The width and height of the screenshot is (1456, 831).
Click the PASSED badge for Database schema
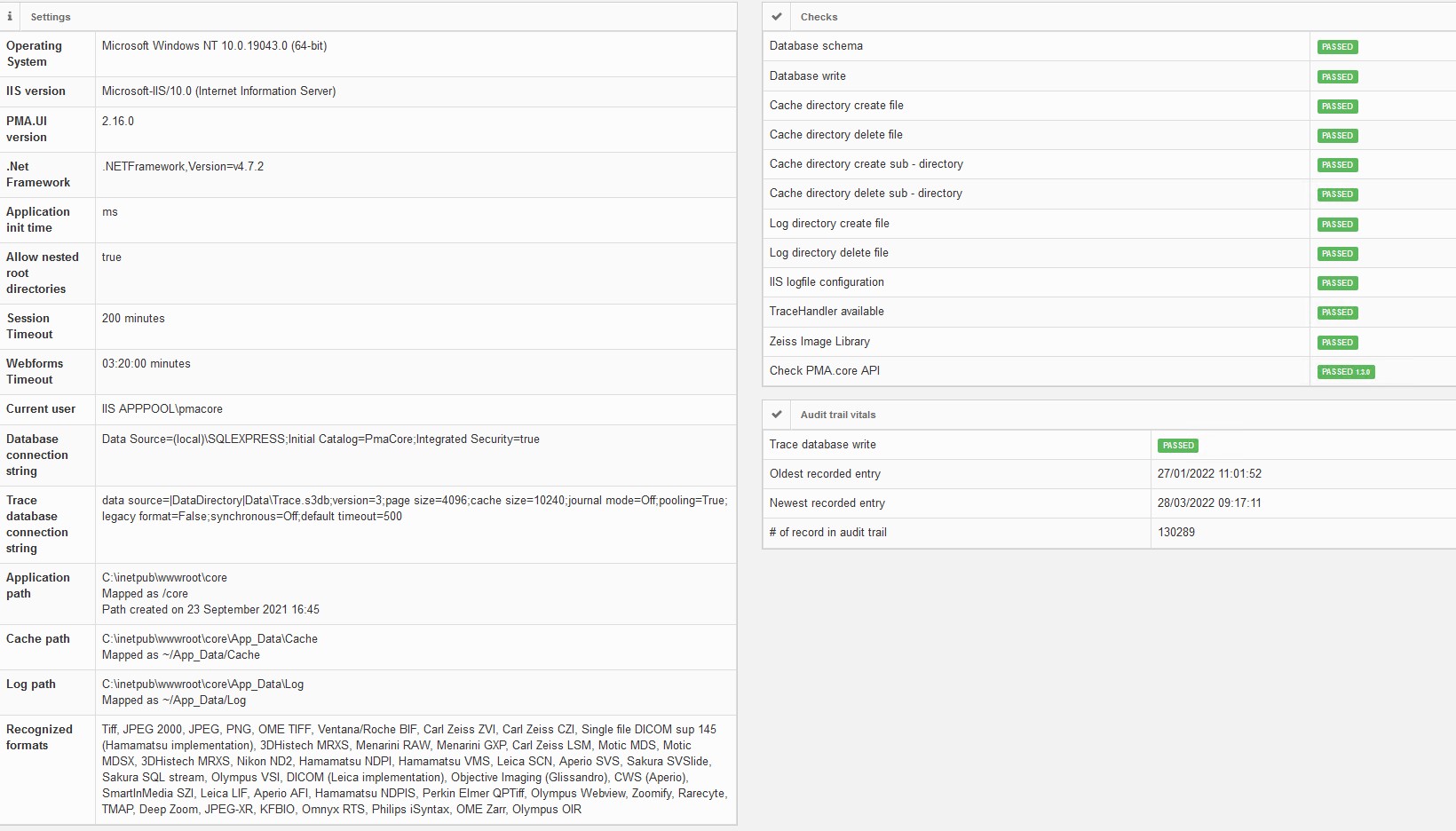1337,47
